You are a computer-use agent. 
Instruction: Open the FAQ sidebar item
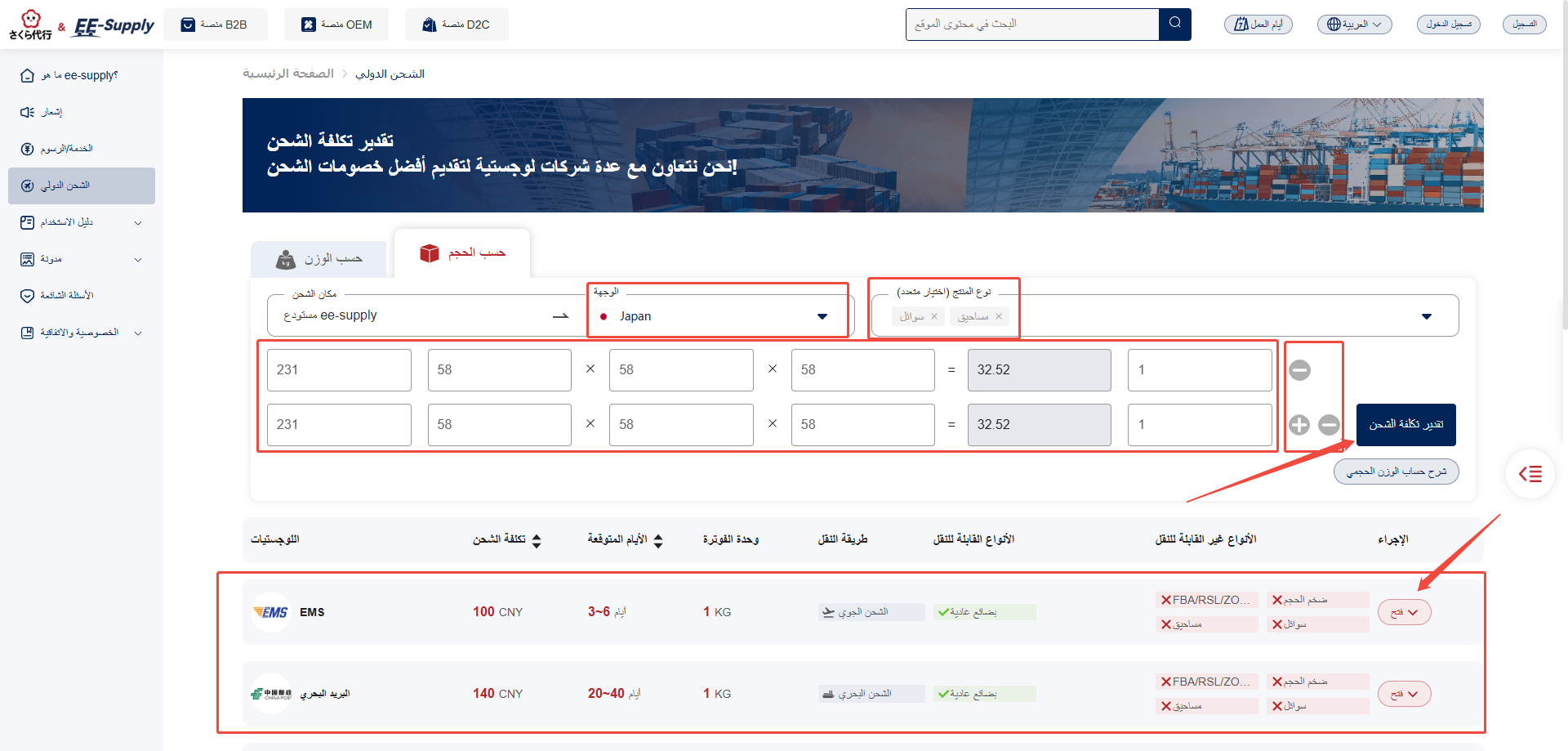[x=82, y=296]
